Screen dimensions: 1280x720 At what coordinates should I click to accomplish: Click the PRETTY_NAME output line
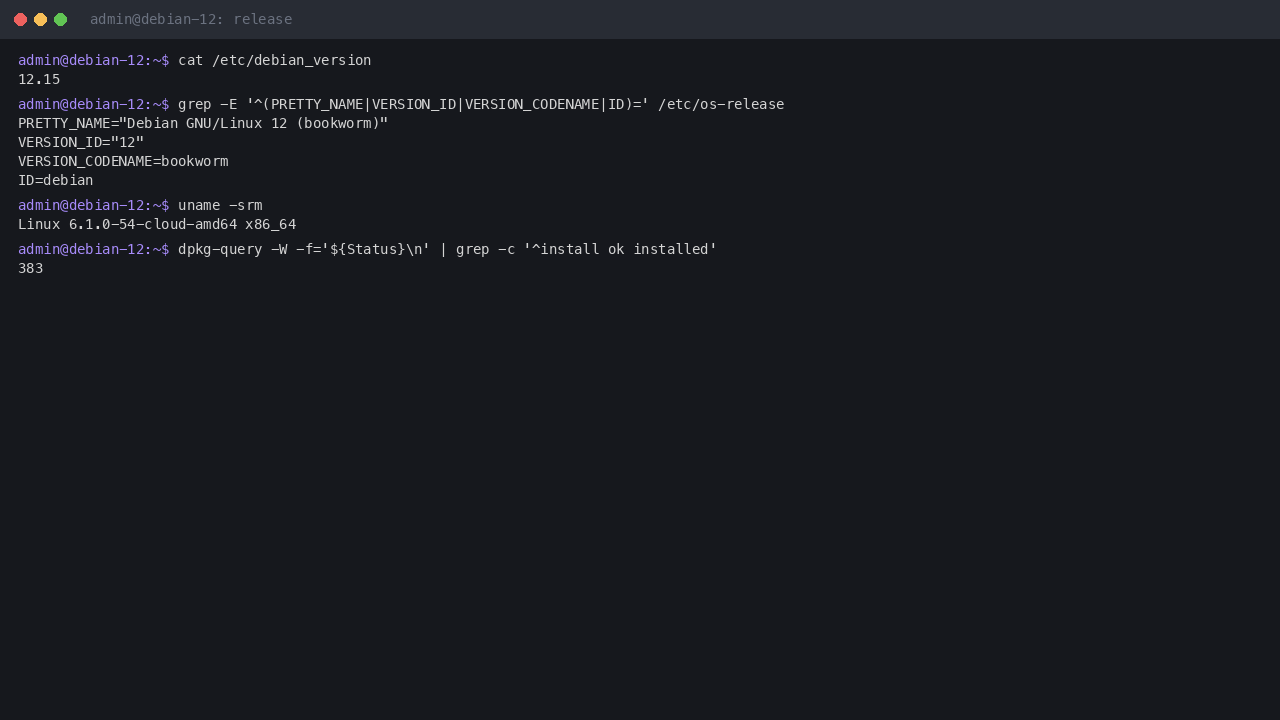[x=203, y=123]
